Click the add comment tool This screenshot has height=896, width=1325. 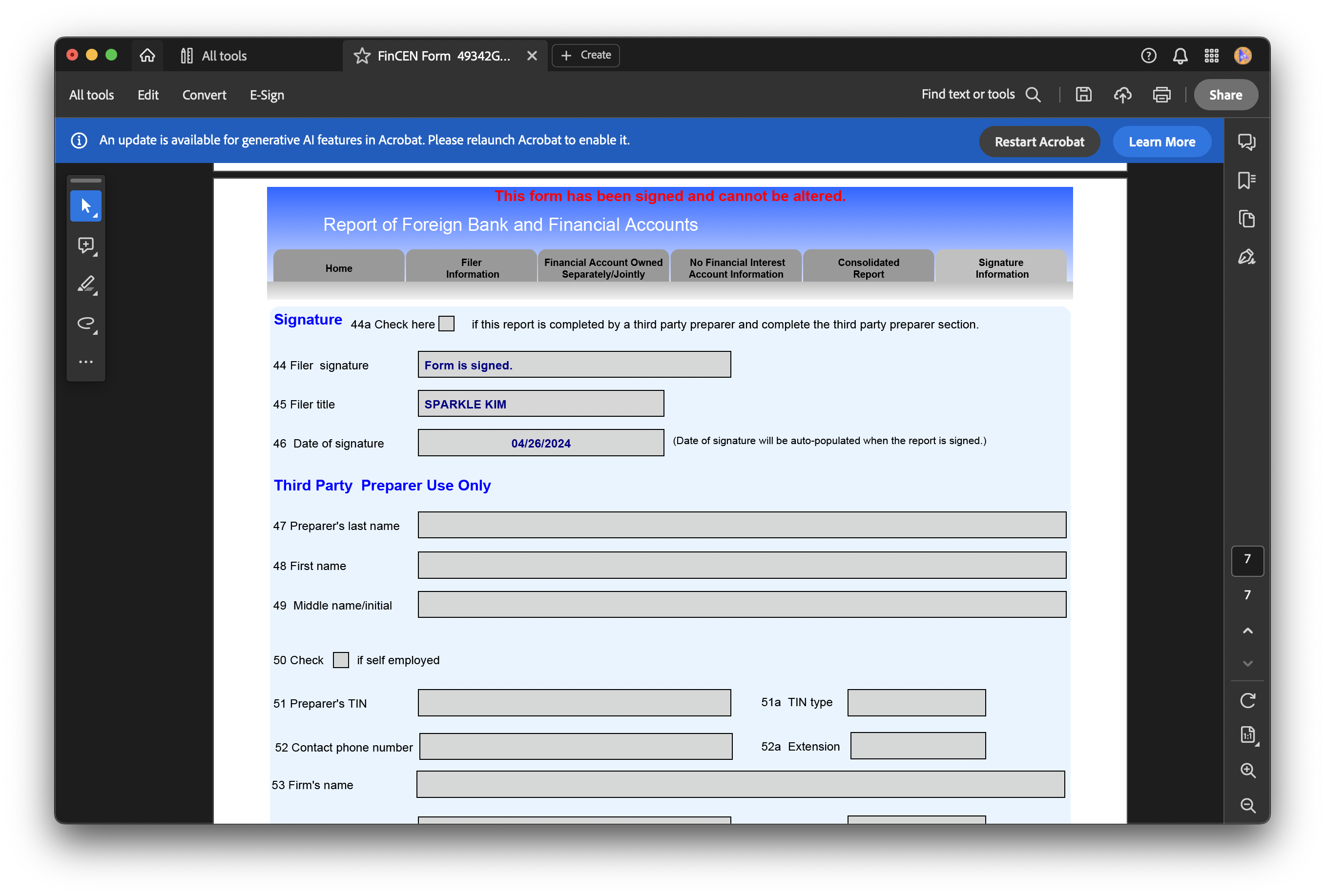[85, 245]
